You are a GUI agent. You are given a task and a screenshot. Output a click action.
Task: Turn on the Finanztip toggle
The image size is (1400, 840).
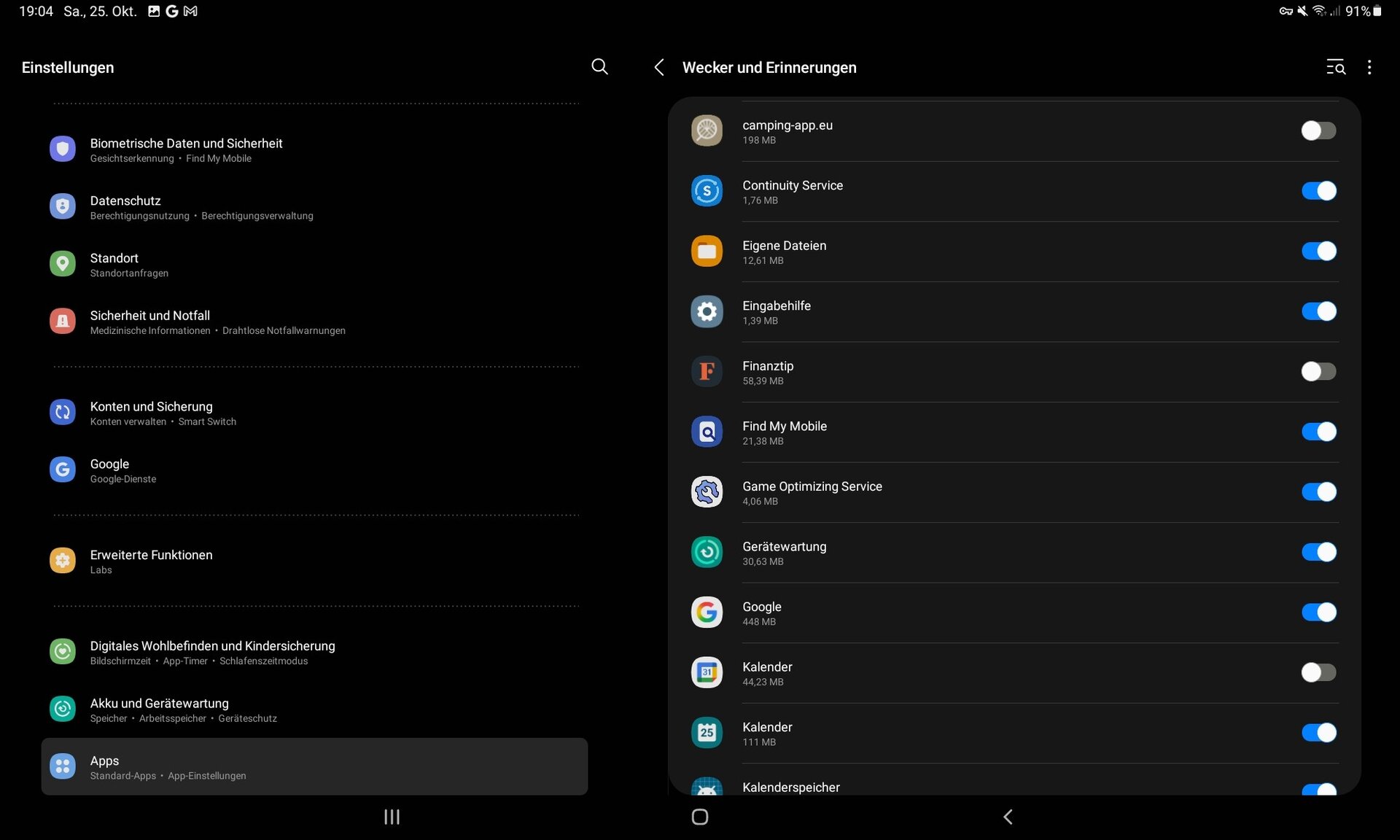(1318, 372)
